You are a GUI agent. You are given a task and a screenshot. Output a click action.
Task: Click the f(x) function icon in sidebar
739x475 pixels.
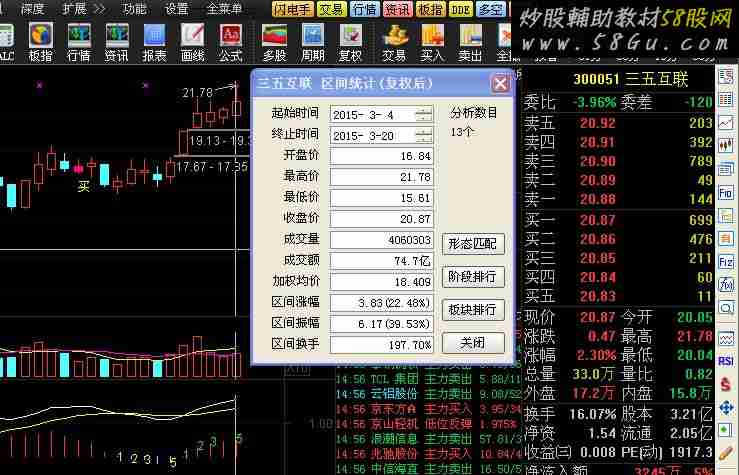[726, 285]
